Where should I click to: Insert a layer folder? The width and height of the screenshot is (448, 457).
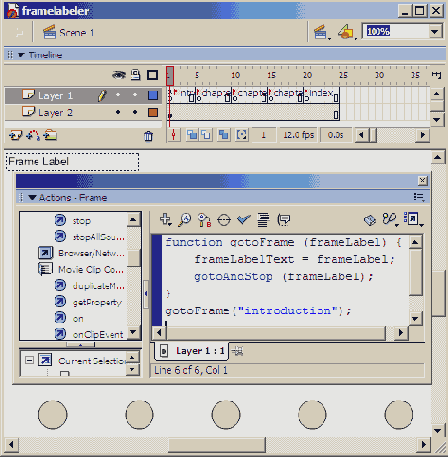50,135
